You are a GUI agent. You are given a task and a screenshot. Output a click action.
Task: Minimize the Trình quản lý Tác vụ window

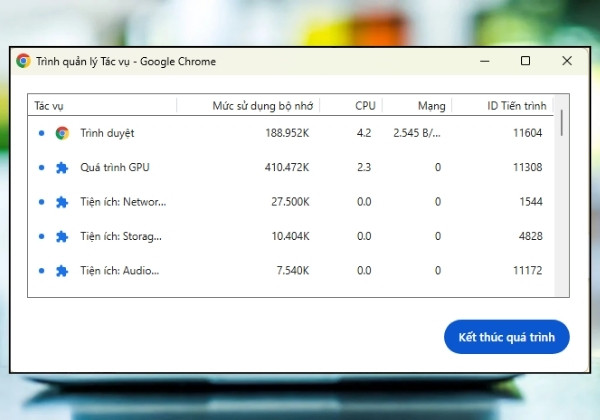[485, 61]
